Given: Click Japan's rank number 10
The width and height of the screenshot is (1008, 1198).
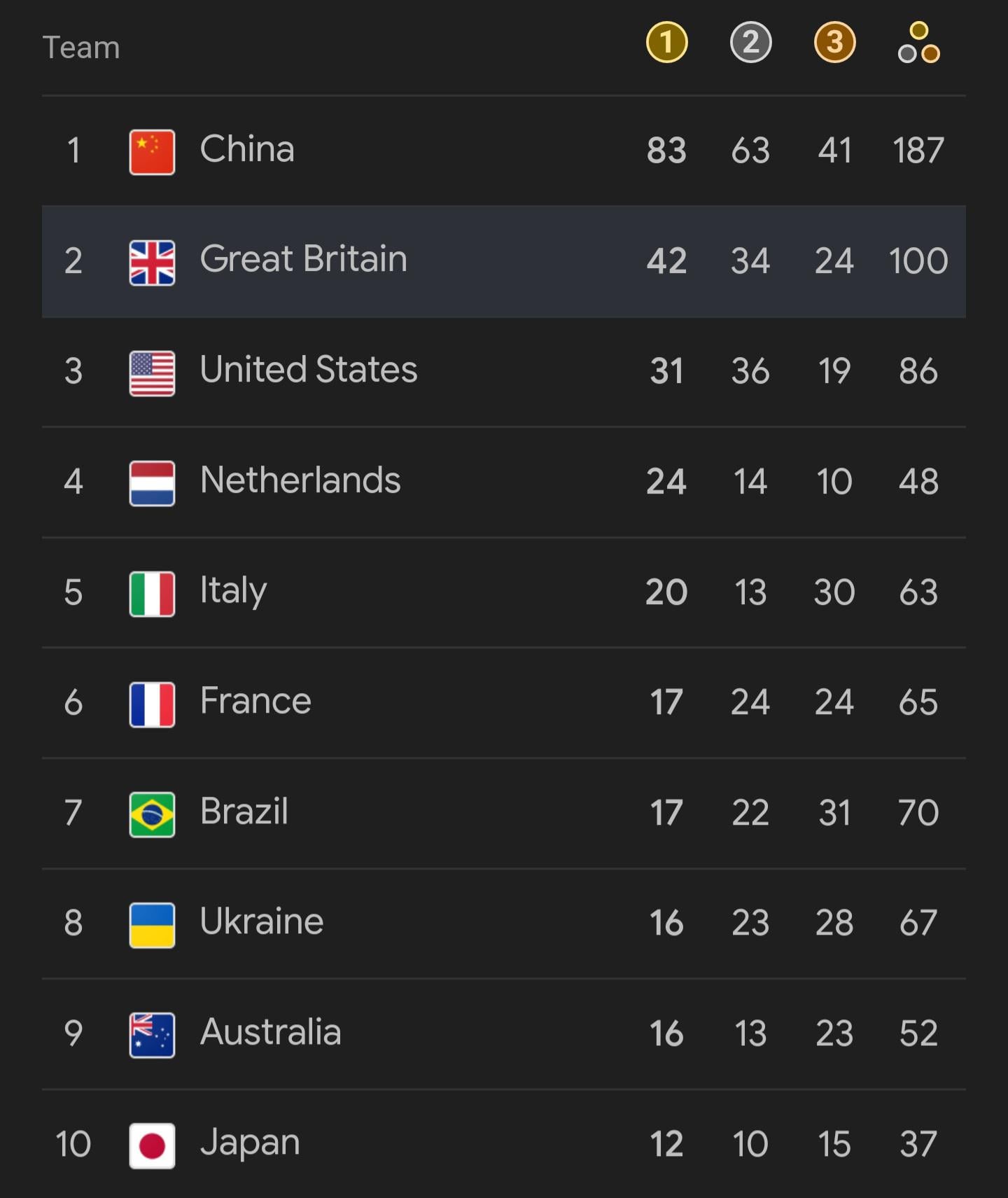Looking at the screenshot, I should pos(73,1145).
